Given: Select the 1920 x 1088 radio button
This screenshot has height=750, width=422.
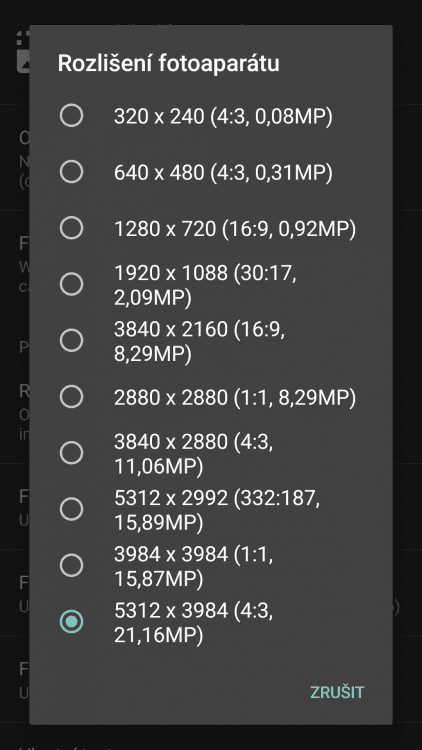Looking at the screenshot, I should click(71, 284).
